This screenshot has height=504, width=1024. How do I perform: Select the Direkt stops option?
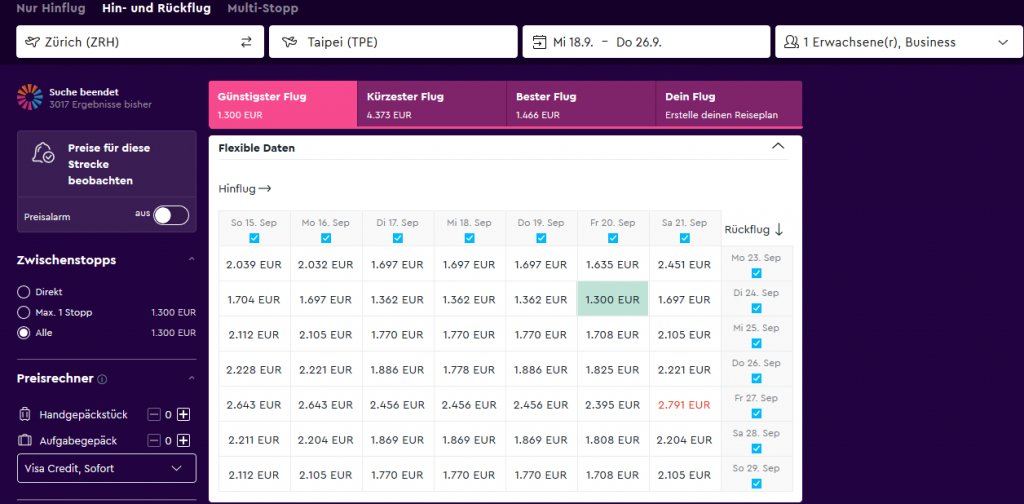pos(24,292)
